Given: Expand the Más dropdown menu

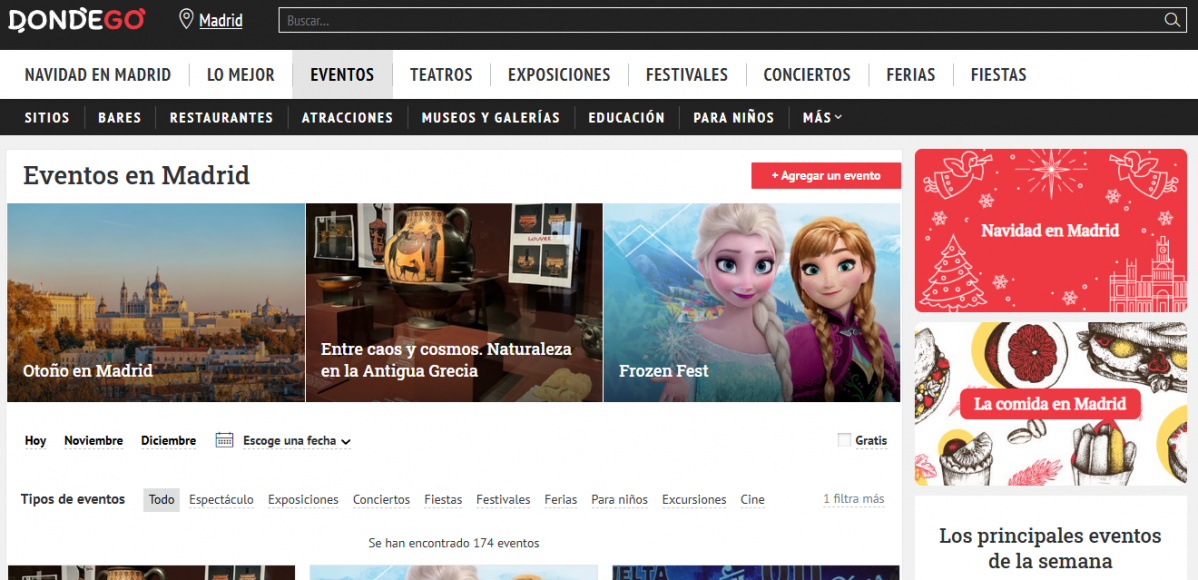Looking at the screenshot, I should 823,118.
